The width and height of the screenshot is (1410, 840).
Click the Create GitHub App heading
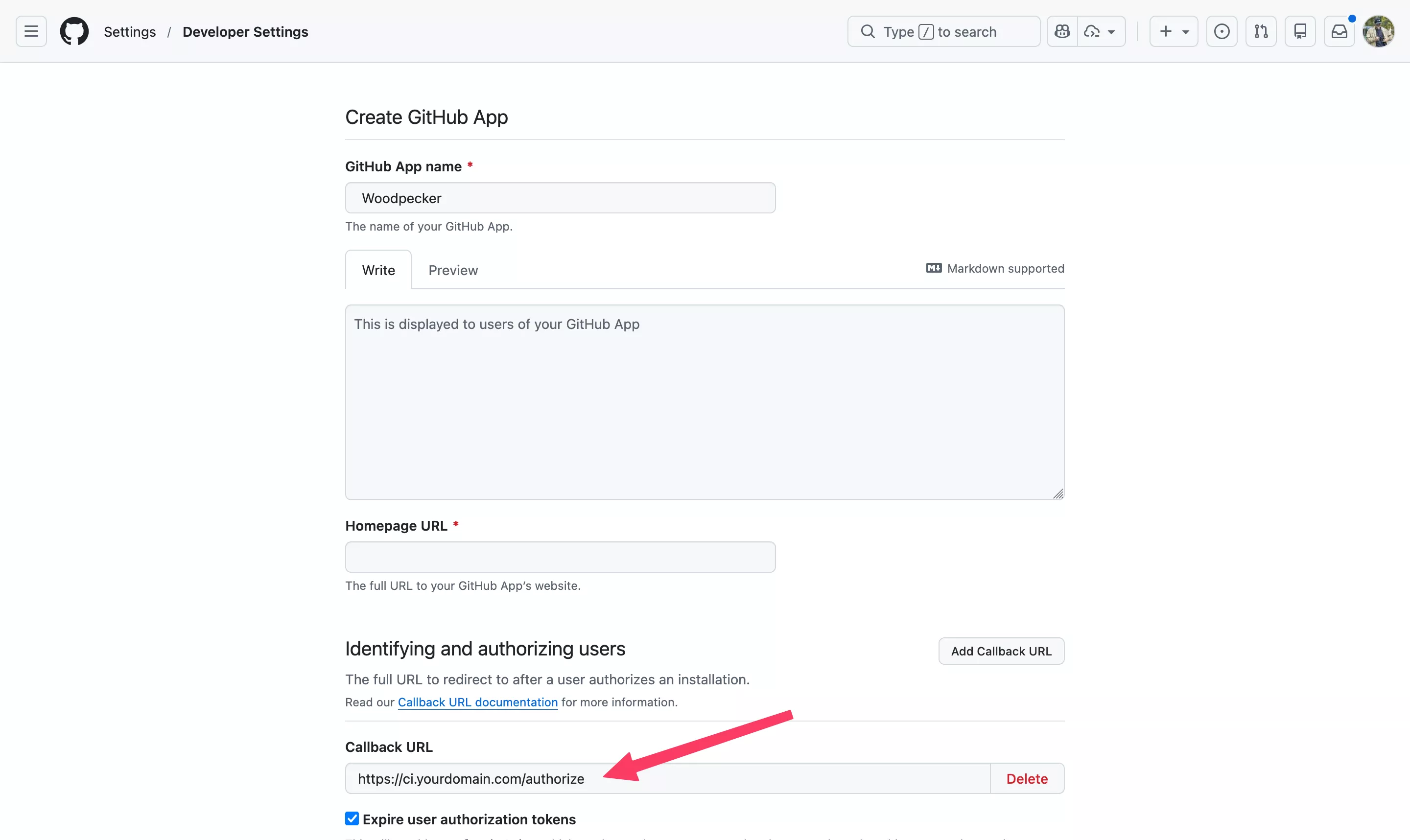click(426, 117)
